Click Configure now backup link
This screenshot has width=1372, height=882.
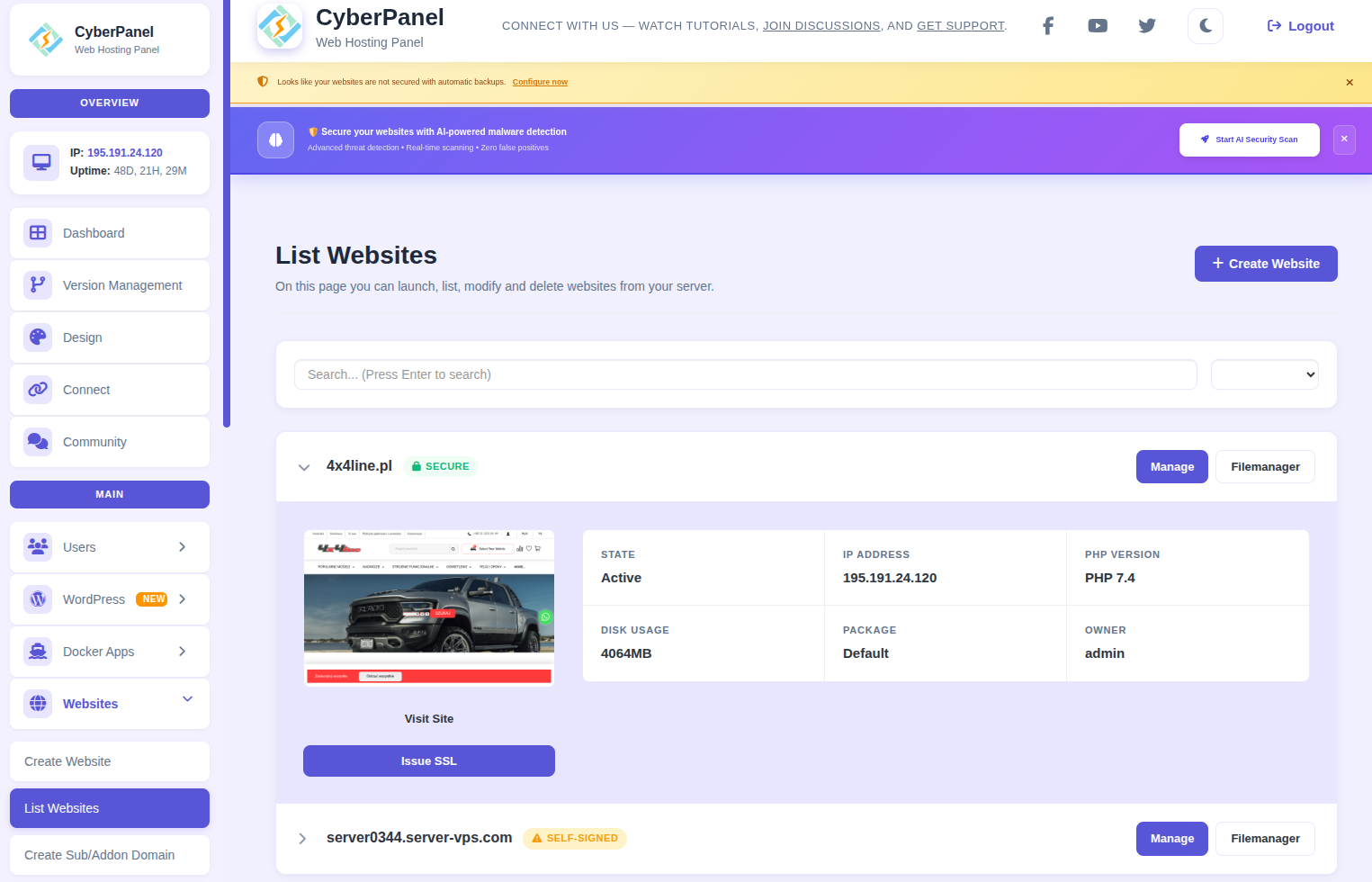540,82
